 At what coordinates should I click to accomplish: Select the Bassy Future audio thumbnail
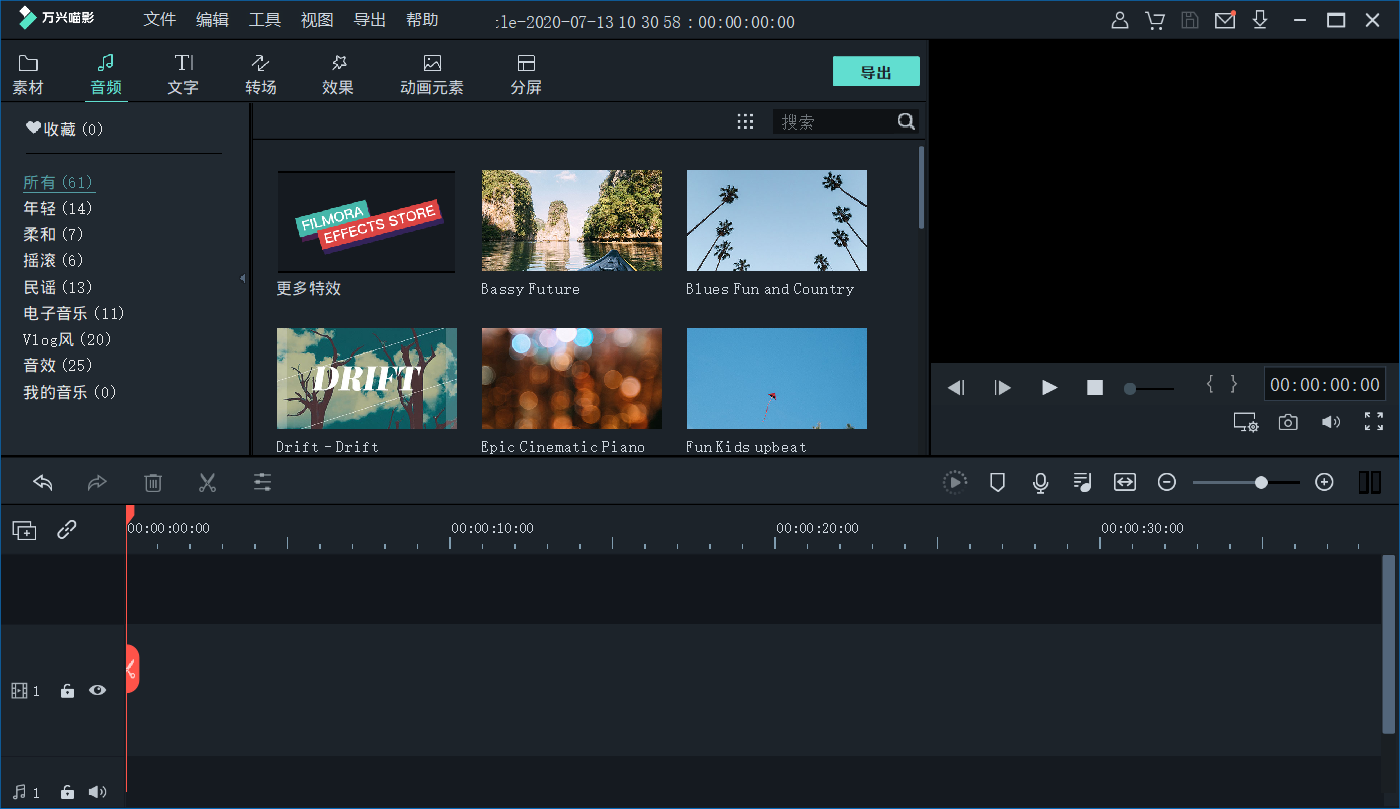571,220
